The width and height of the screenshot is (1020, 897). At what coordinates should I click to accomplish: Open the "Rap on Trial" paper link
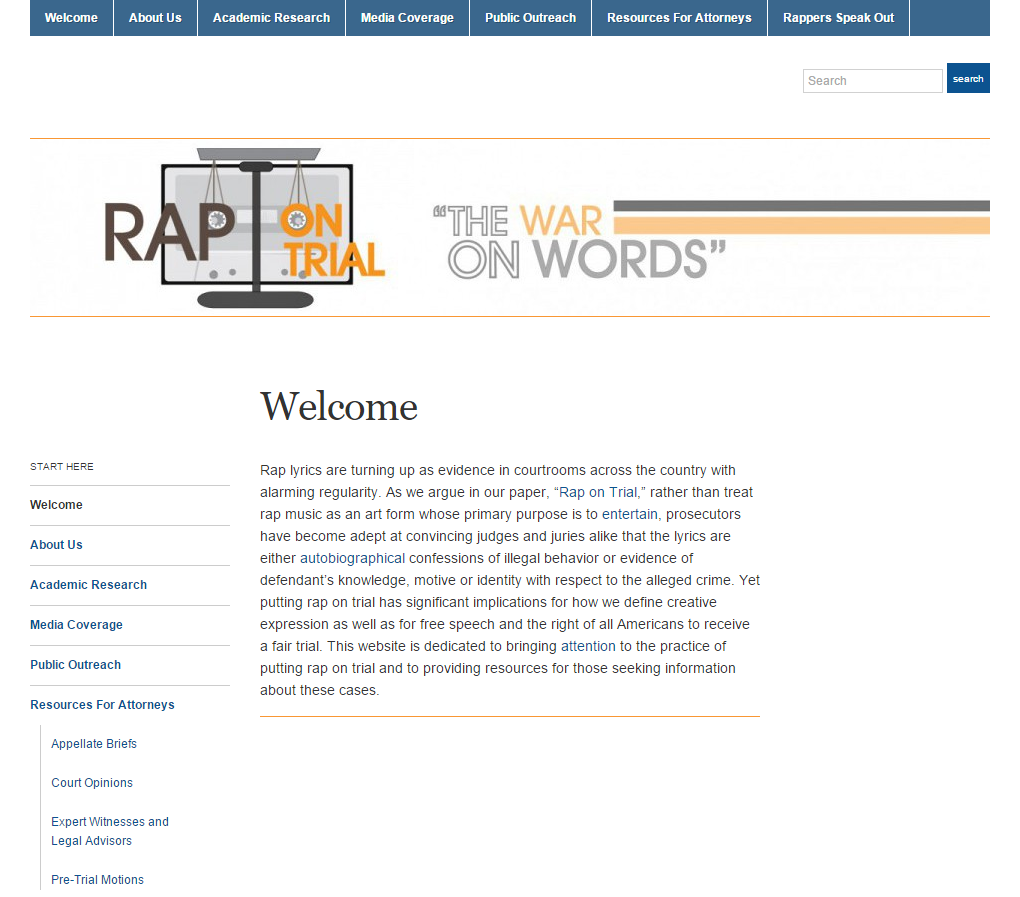point(598,492)
